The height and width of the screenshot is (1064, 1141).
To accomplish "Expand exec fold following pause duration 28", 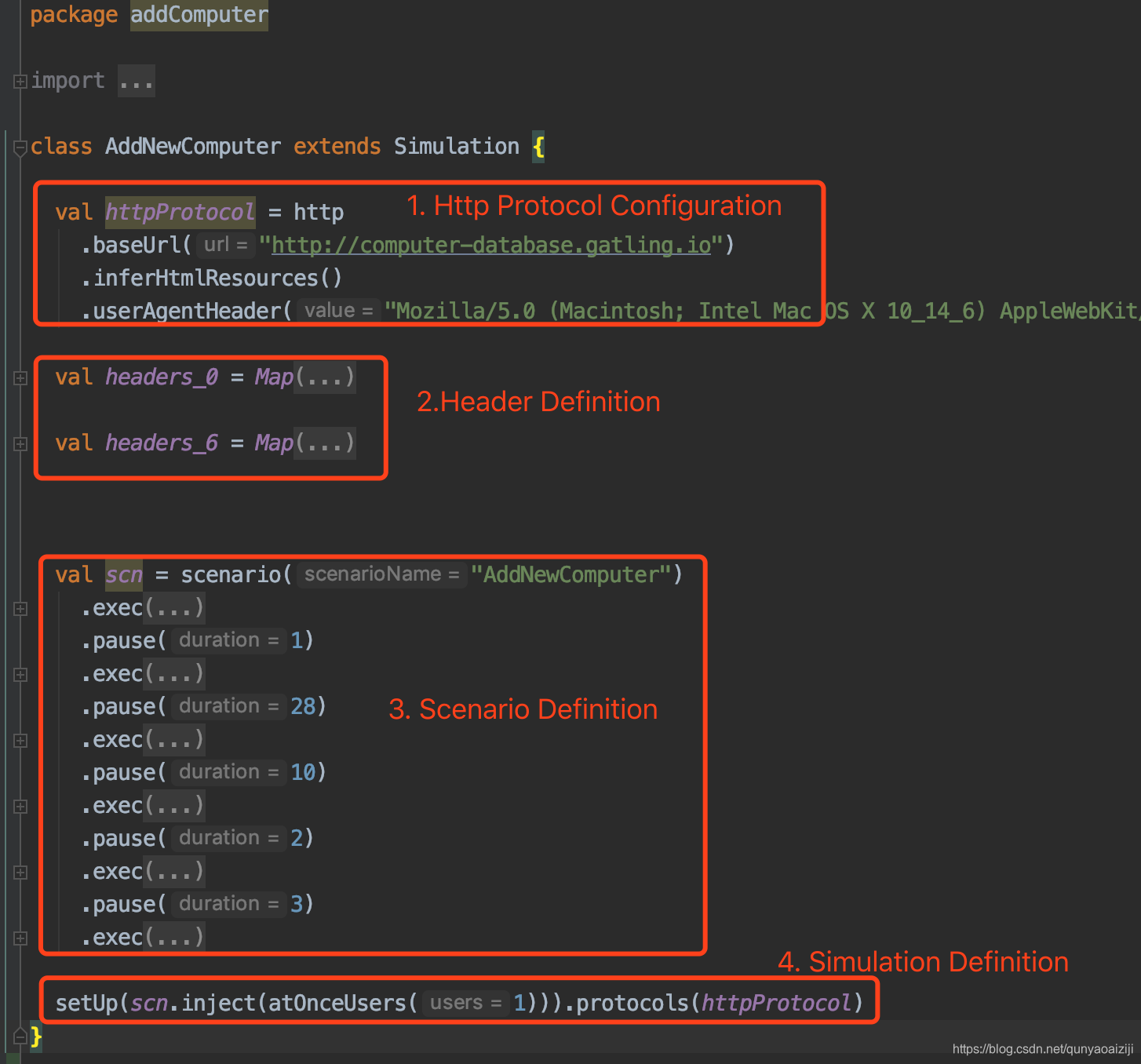I will tap(20, 741).
